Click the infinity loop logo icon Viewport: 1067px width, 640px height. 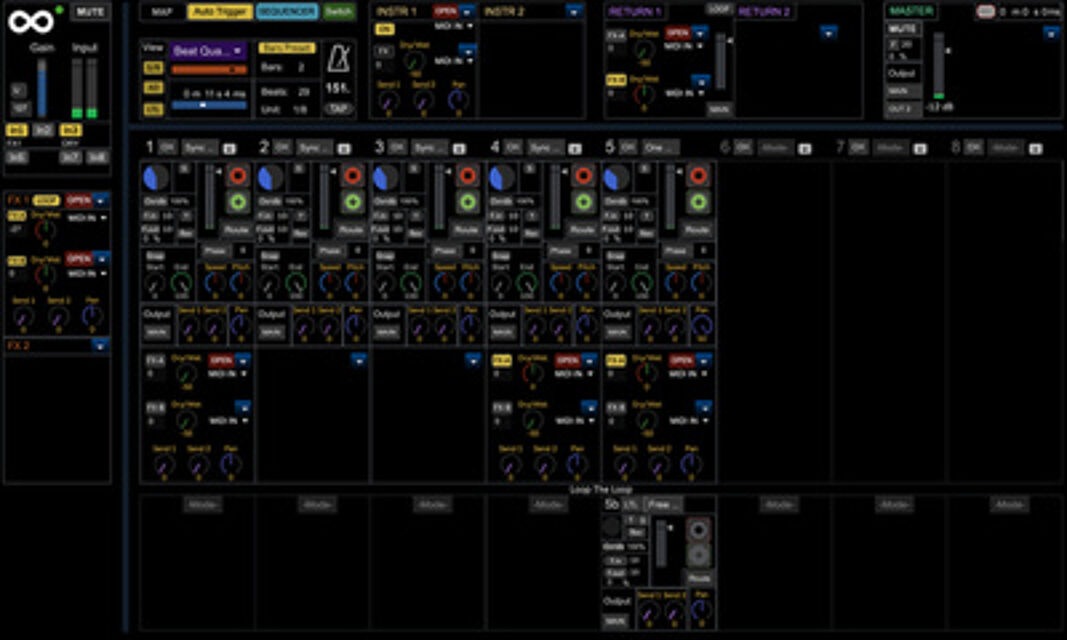click(x=31, y=21)
